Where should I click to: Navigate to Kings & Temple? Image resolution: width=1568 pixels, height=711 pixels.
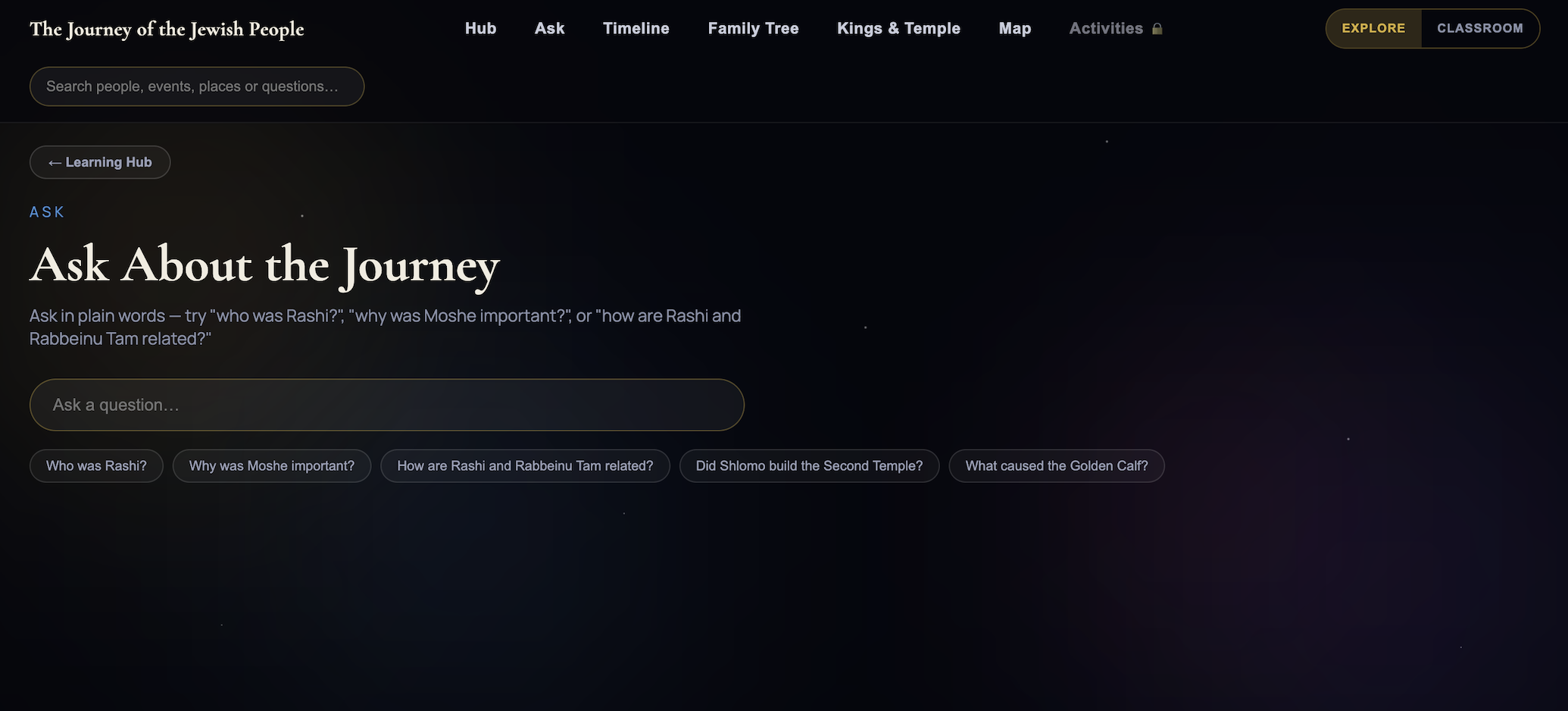pyautogui.click(x=898, y=29)
